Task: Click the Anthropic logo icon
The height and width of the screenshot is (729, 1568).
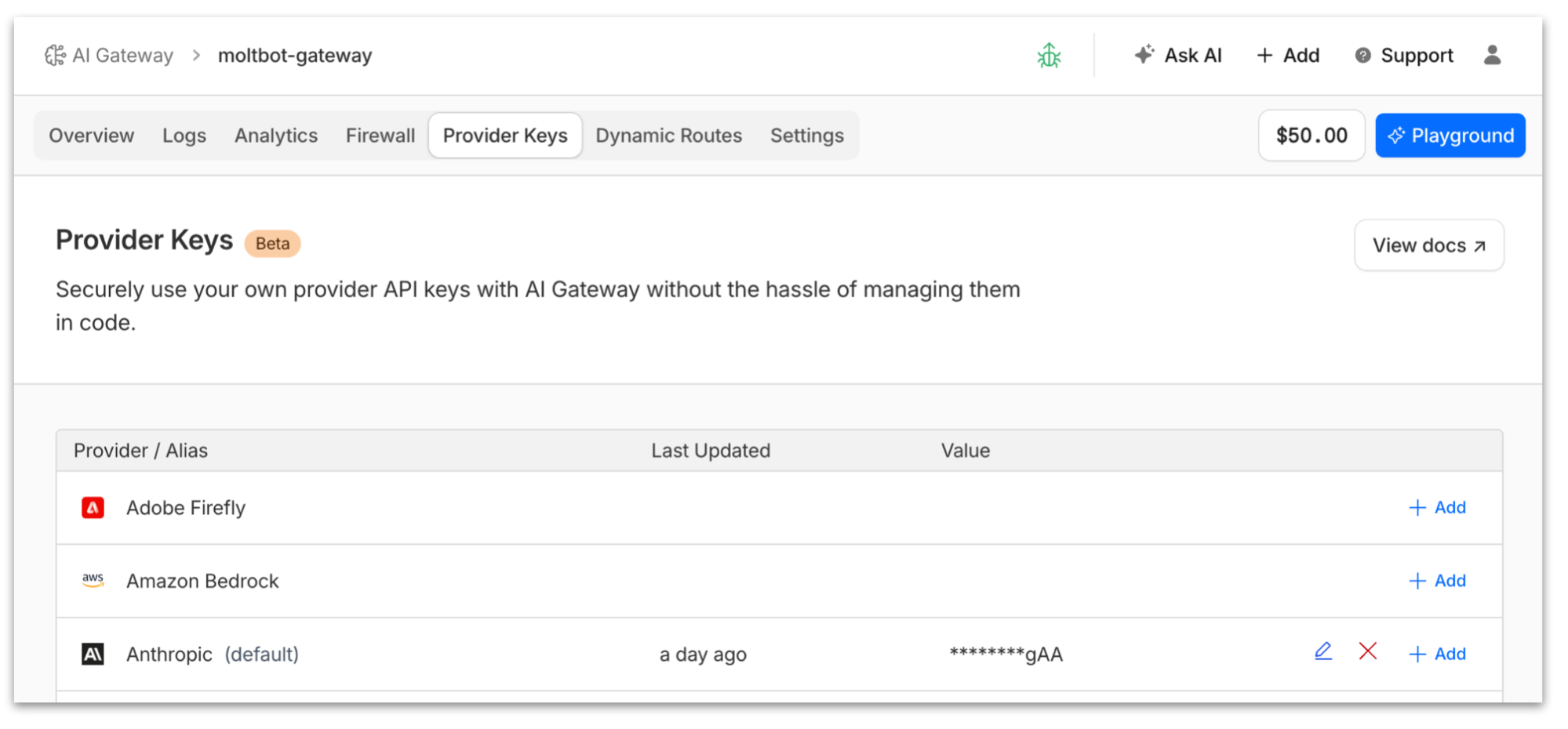Action: point(93,654)
